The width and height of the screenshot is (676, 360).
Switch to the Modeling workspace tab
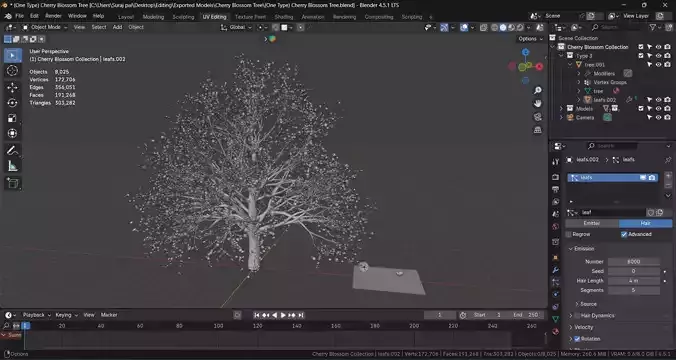pyautogui.click(x=153, y=17)
